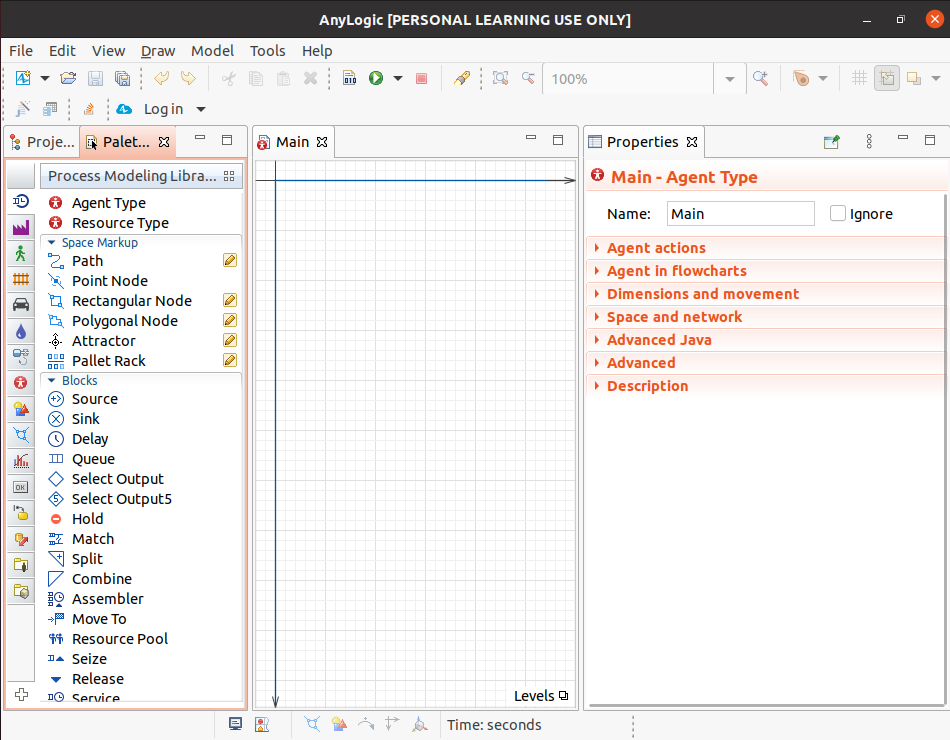Click the agent Name input field
The height and width of the screenshot is (740, 950).
coord(740,213)
